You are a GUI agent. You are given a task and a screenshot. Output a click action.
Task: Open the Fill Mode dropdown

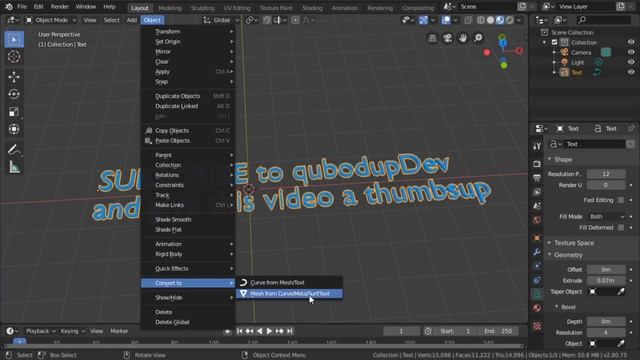(606, 216)
